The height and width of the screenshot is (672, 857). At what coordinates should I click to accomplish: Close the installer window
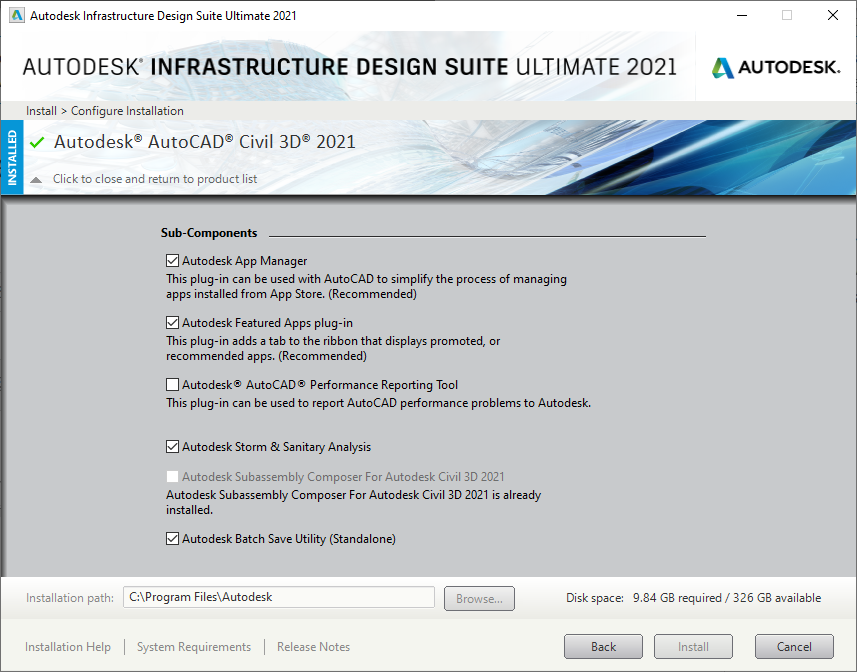(x=832, y=15)
